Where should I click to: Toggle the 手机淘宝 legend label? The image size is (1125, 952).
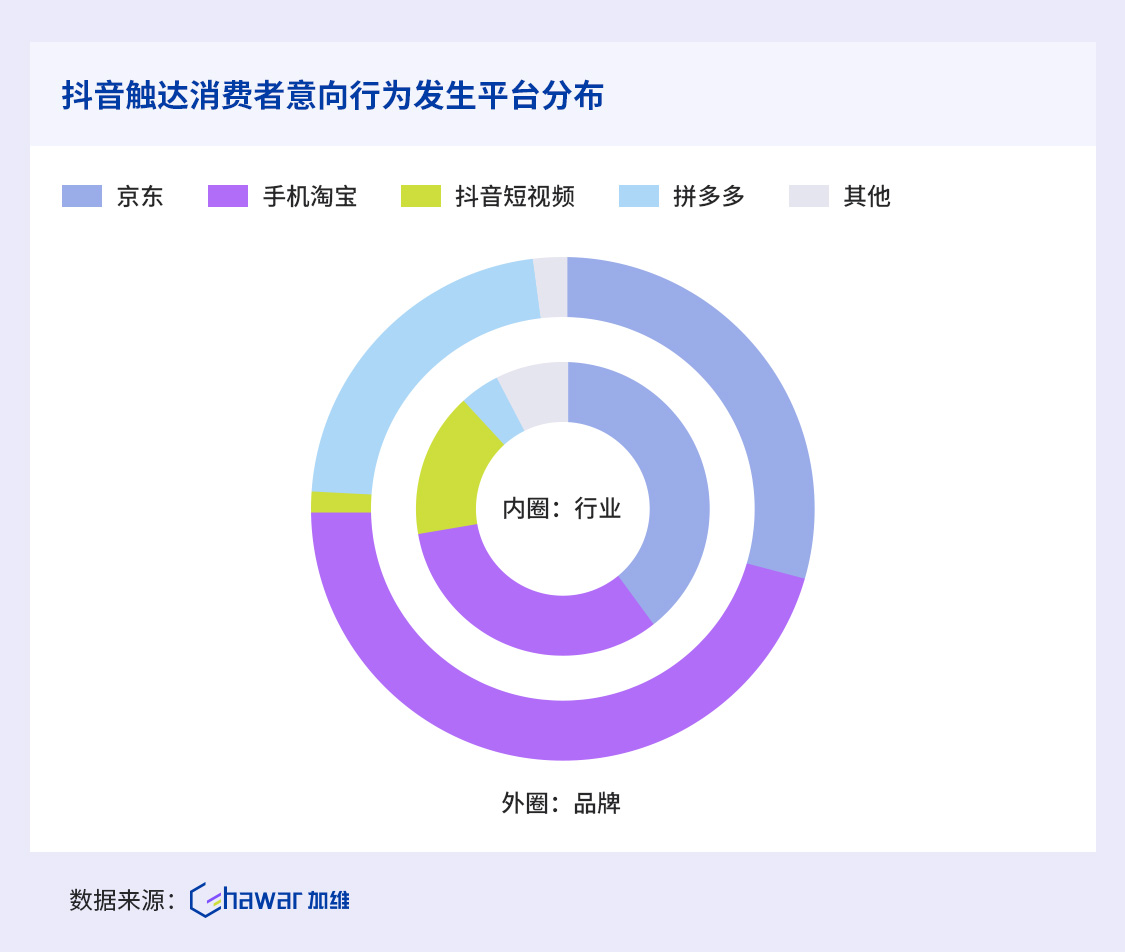pos(310,196)
